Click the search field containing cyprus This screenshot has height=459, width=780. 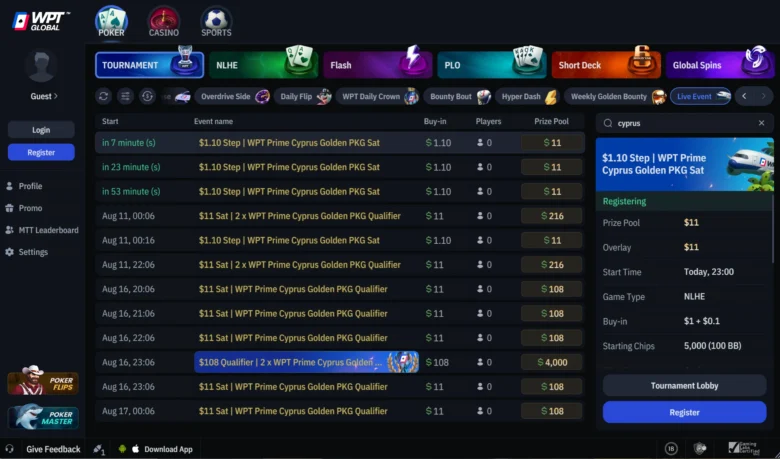(x=684, y=123)
